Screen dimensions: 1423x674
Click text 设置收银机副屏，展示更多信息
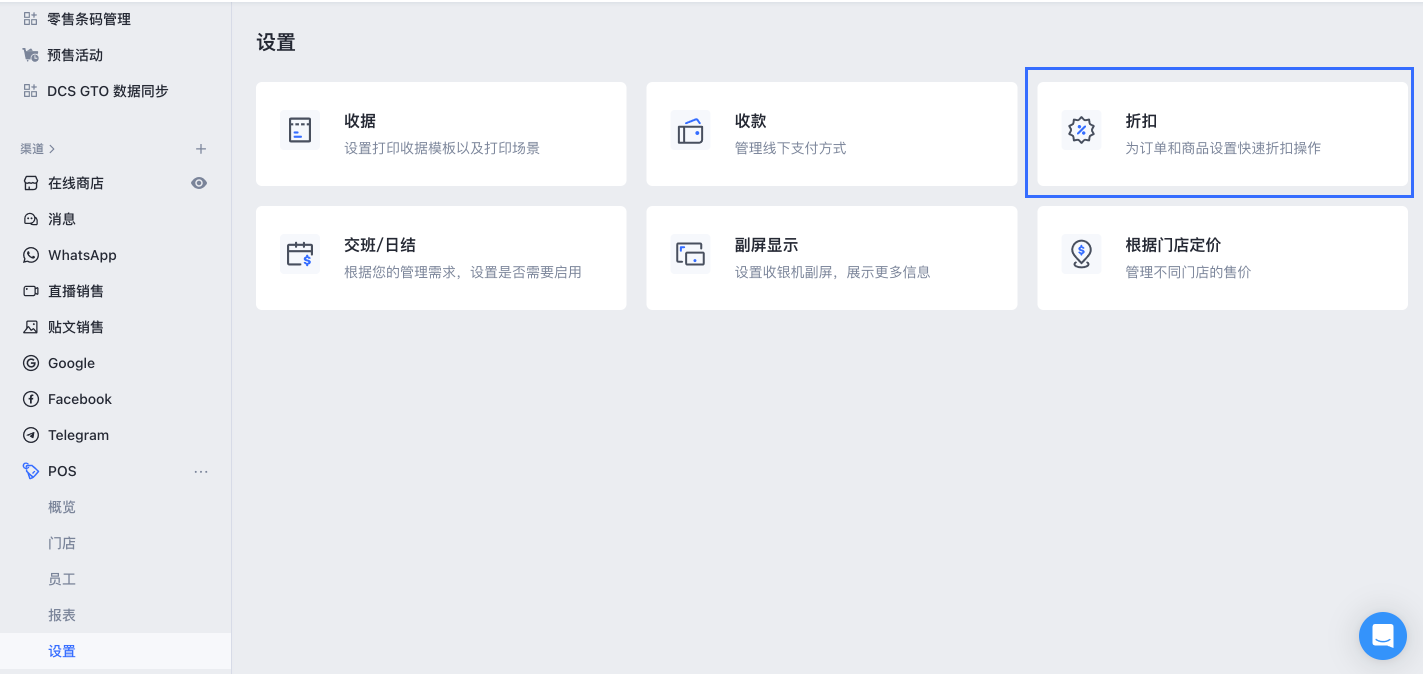833,272
